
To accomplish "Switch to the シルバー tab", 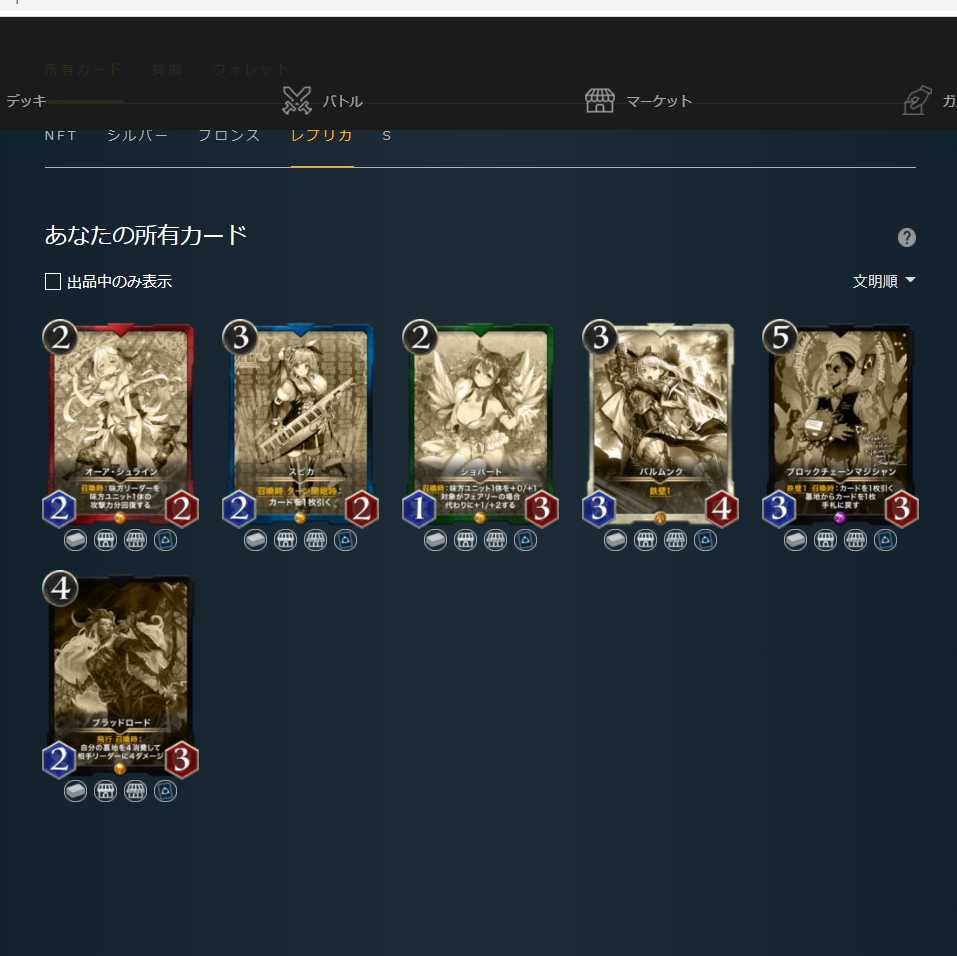I will pyautogui.click(x=137, y=136).
